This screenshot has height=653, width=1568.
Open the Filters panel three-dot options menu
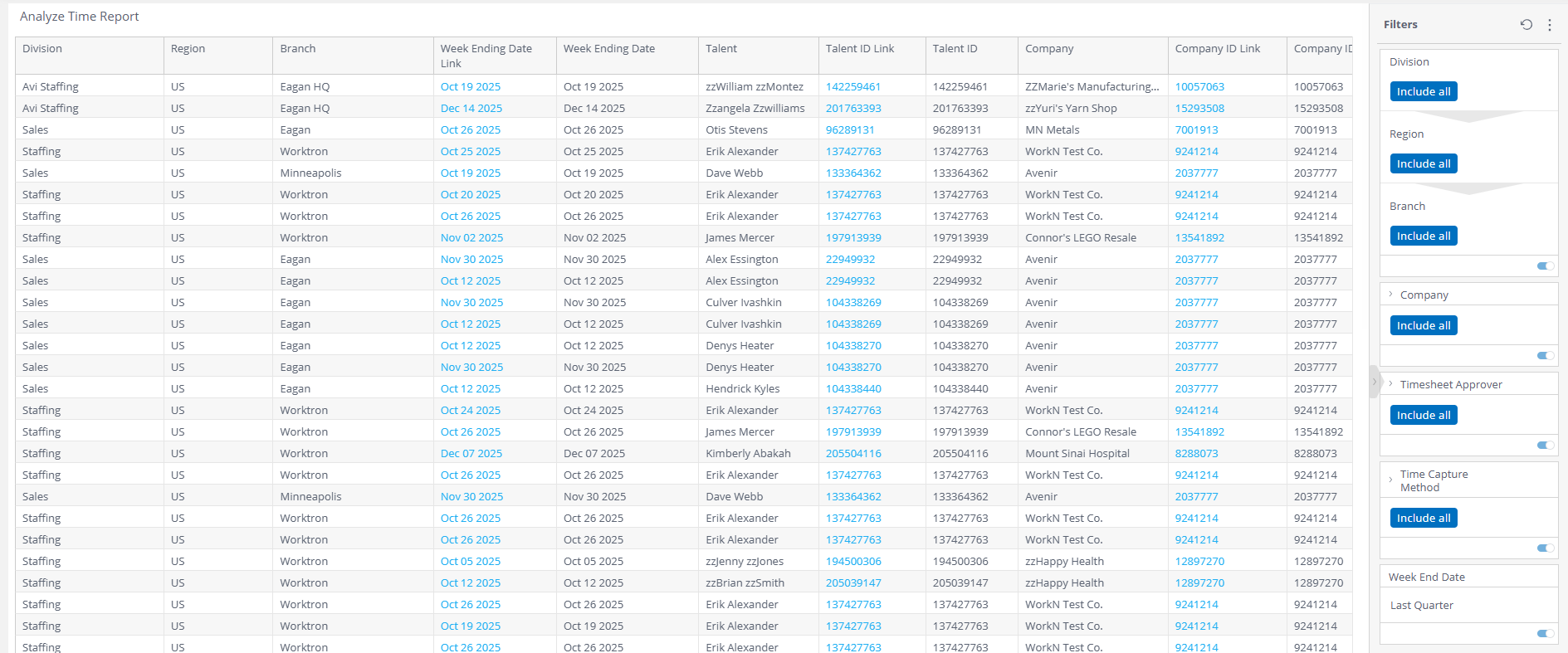pos(1549,25)
